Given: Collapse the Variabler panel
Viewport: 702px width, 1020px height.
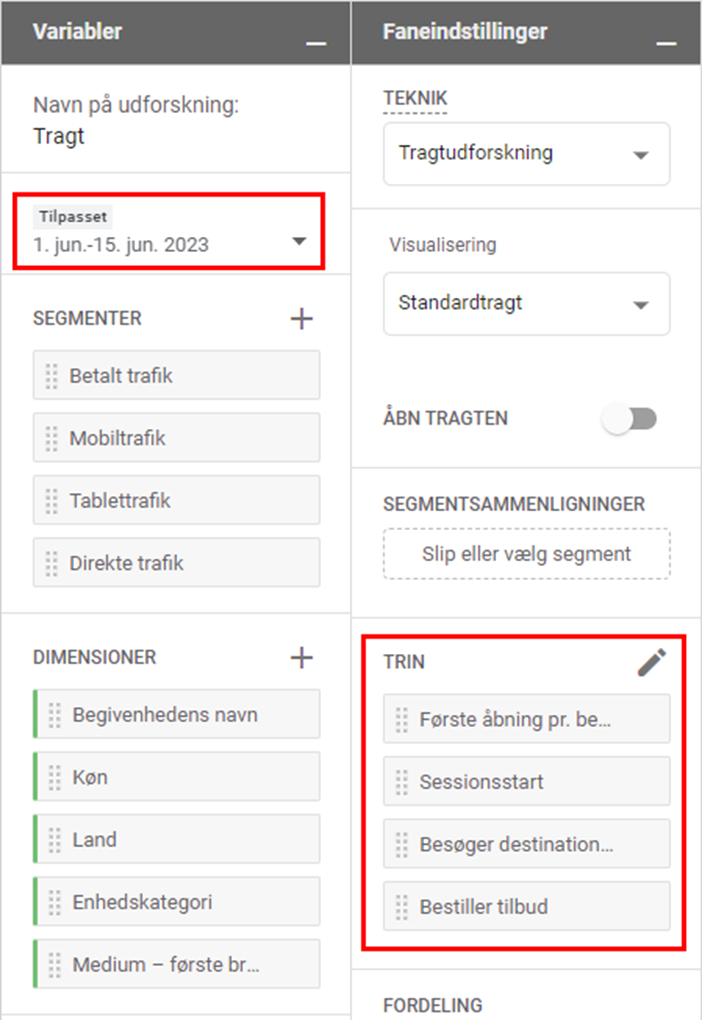Looking at the screenshot, I should [x=316, y=44].
